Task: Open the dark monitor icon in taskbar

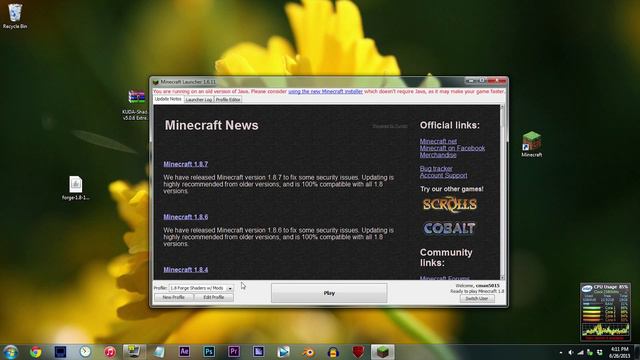Action: [x=60, y=352]
